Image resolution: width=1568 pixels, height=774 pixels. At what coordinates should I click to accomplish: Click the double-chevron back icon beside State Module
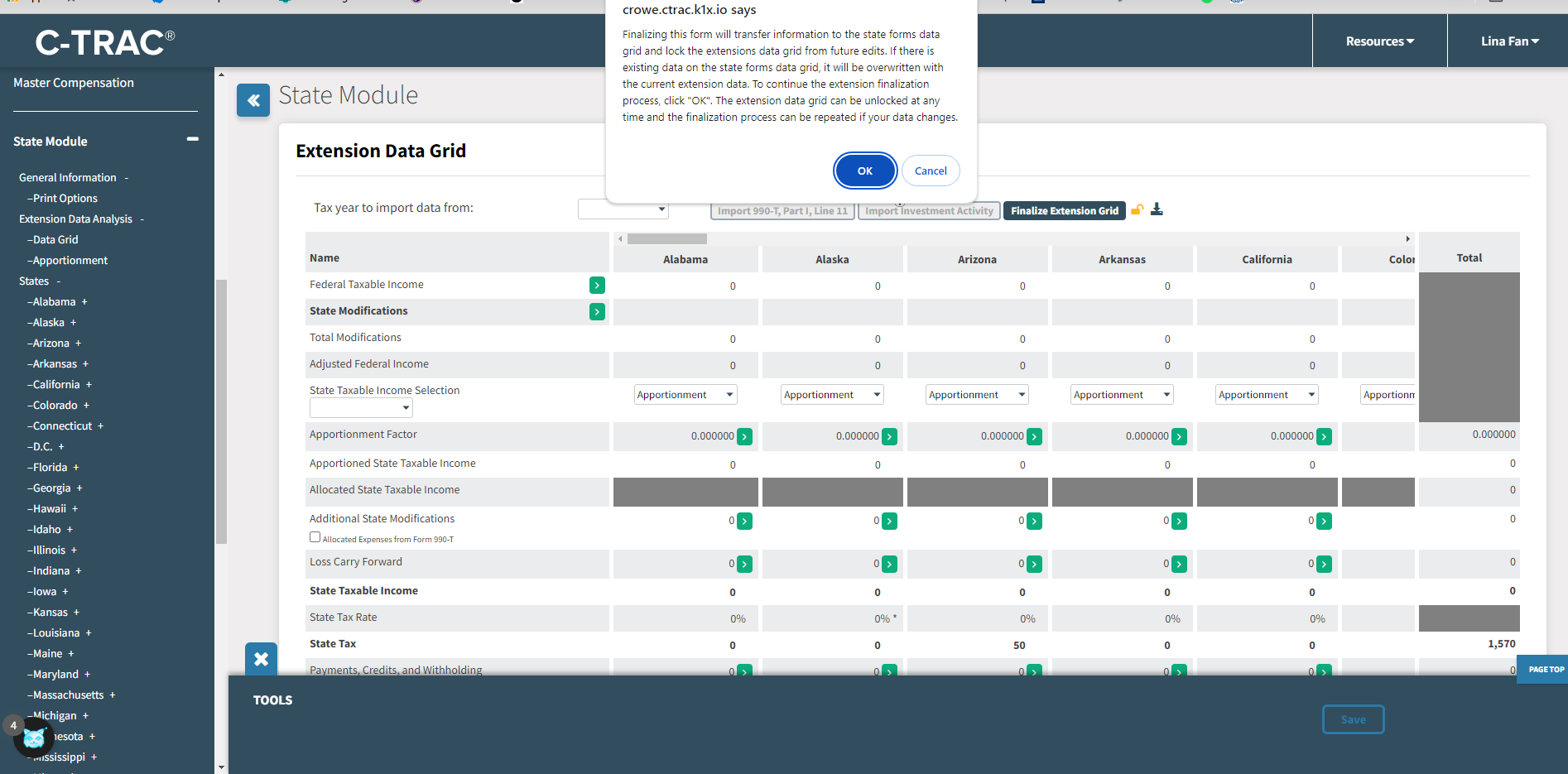coord(253,100)
